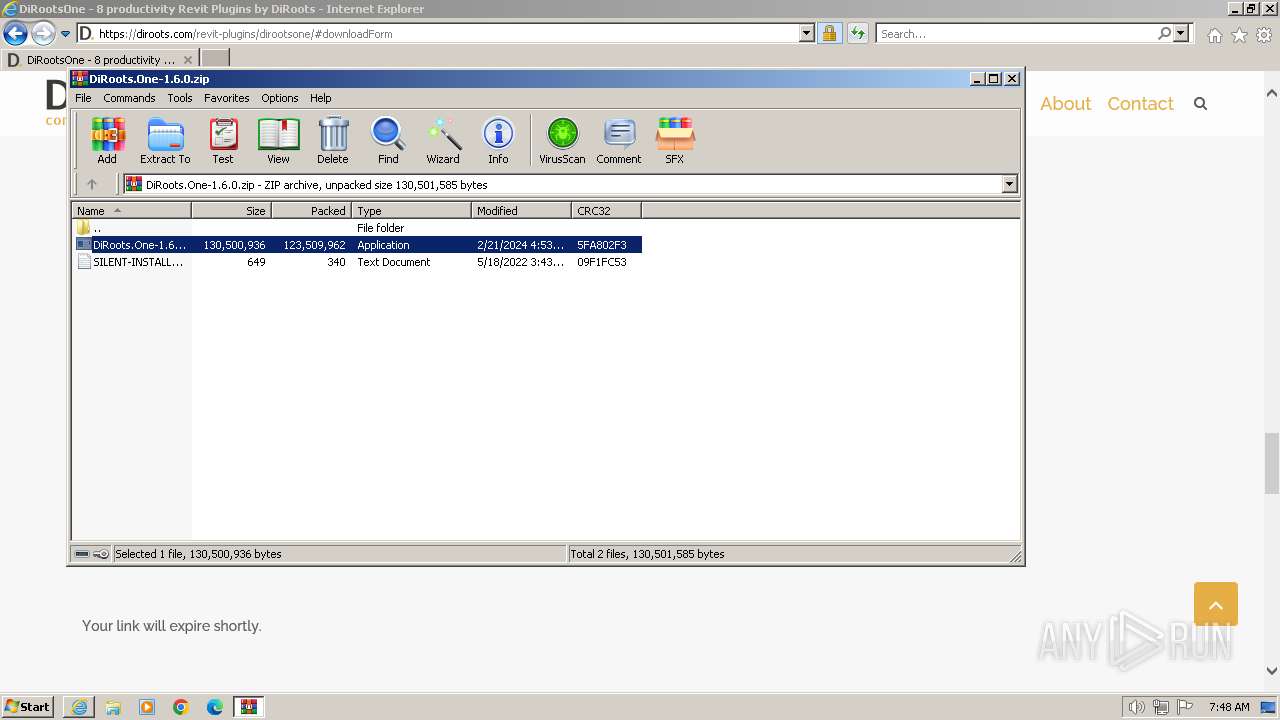Click the search icon next to Contact
The image size is (1280, 720).
point(1201,104)
